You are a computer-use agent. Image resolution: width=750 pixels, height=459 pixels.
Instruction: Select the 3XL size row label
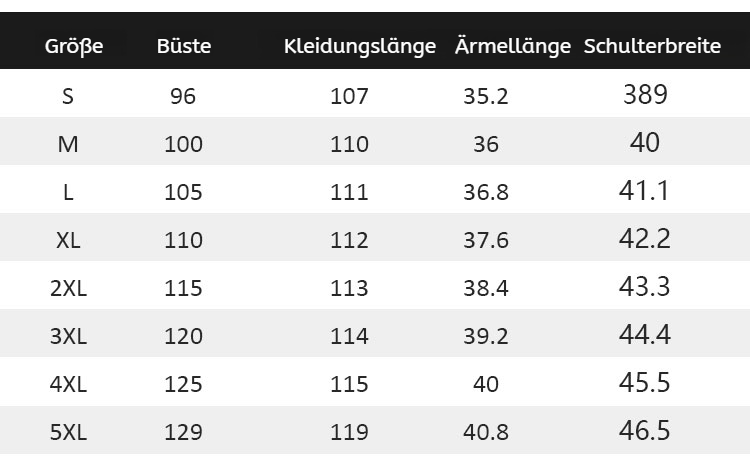pyautogui.click(x=68, y=336)
